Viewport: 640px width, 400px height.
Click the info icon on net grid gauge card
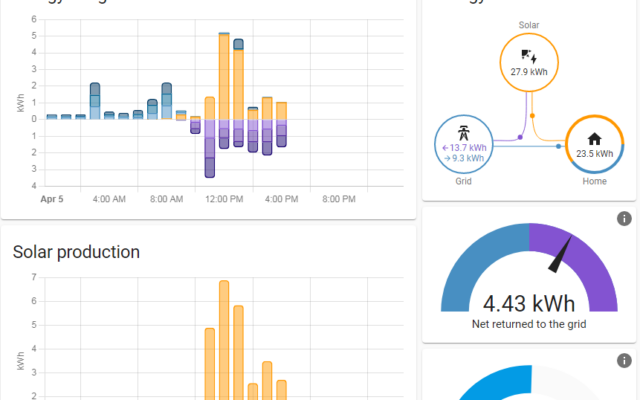click(x=624, y=219)
